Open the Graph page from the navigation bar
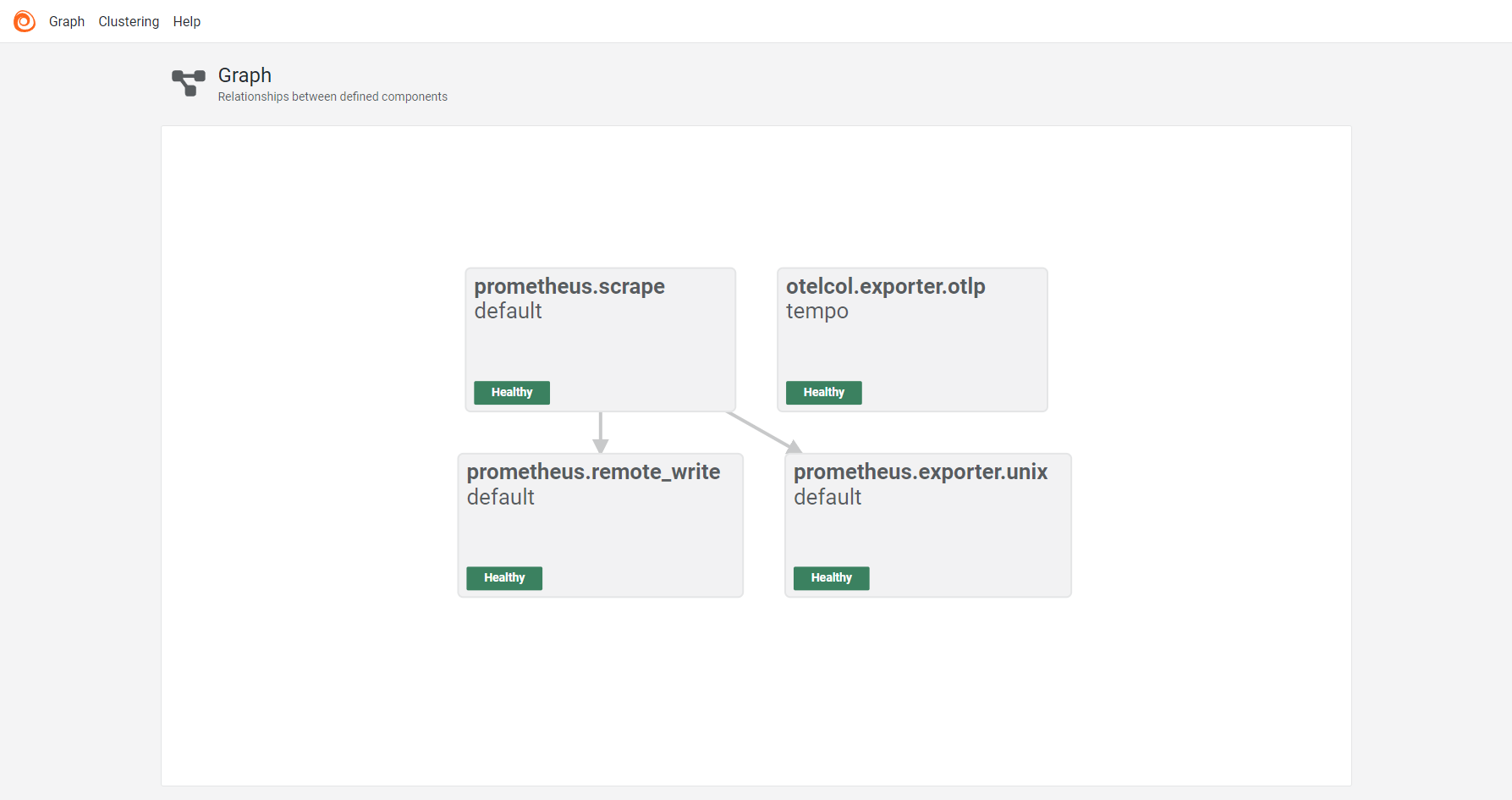 point(67,21)
